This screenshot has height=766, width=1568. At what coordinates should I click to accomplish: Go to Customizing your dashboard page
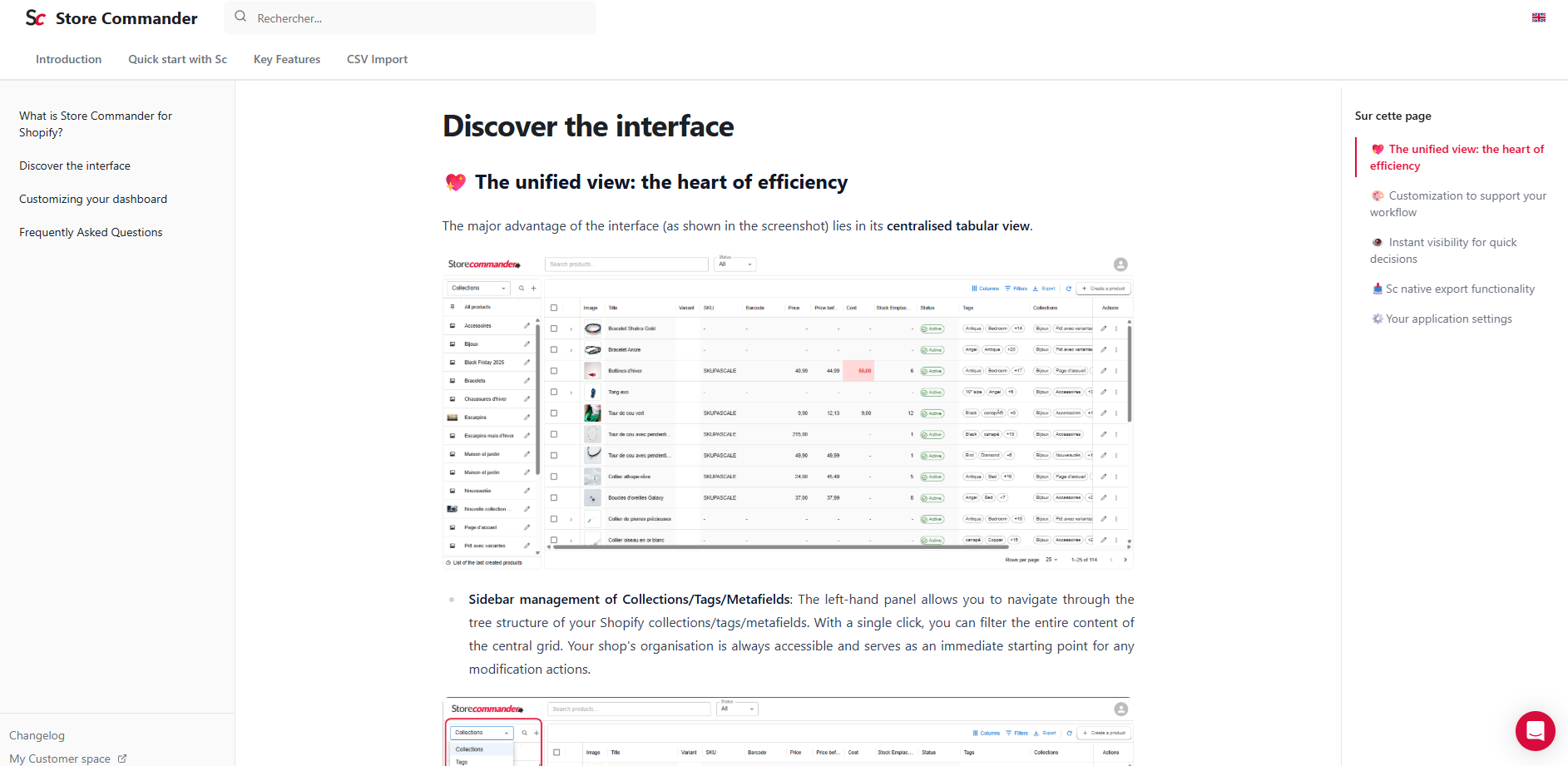click(x=93, y=199)
